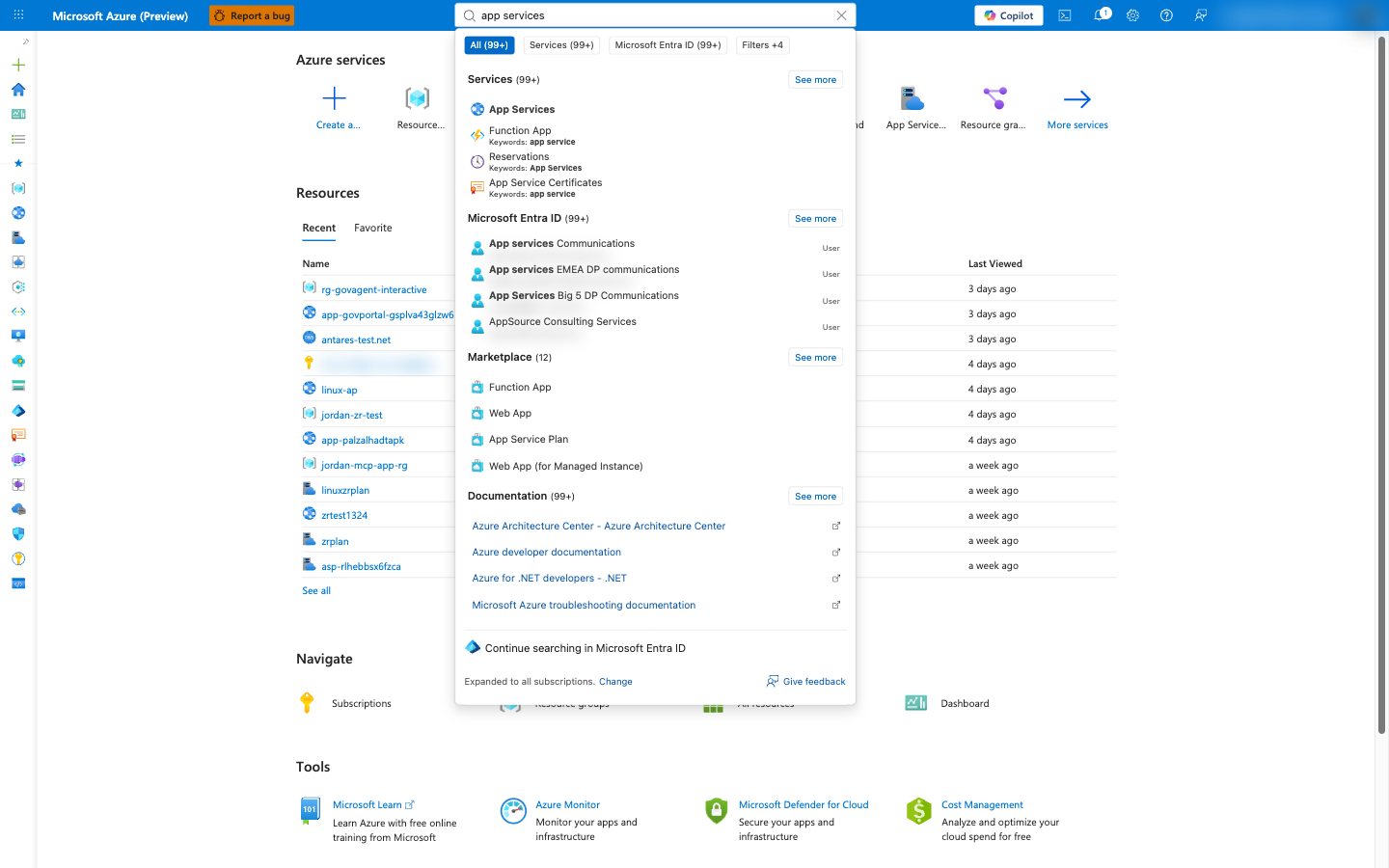Select App Services Big 5 DP Communications
Image resolution: width=1389 pixels, height=868 pixels.
coord(655,299)
